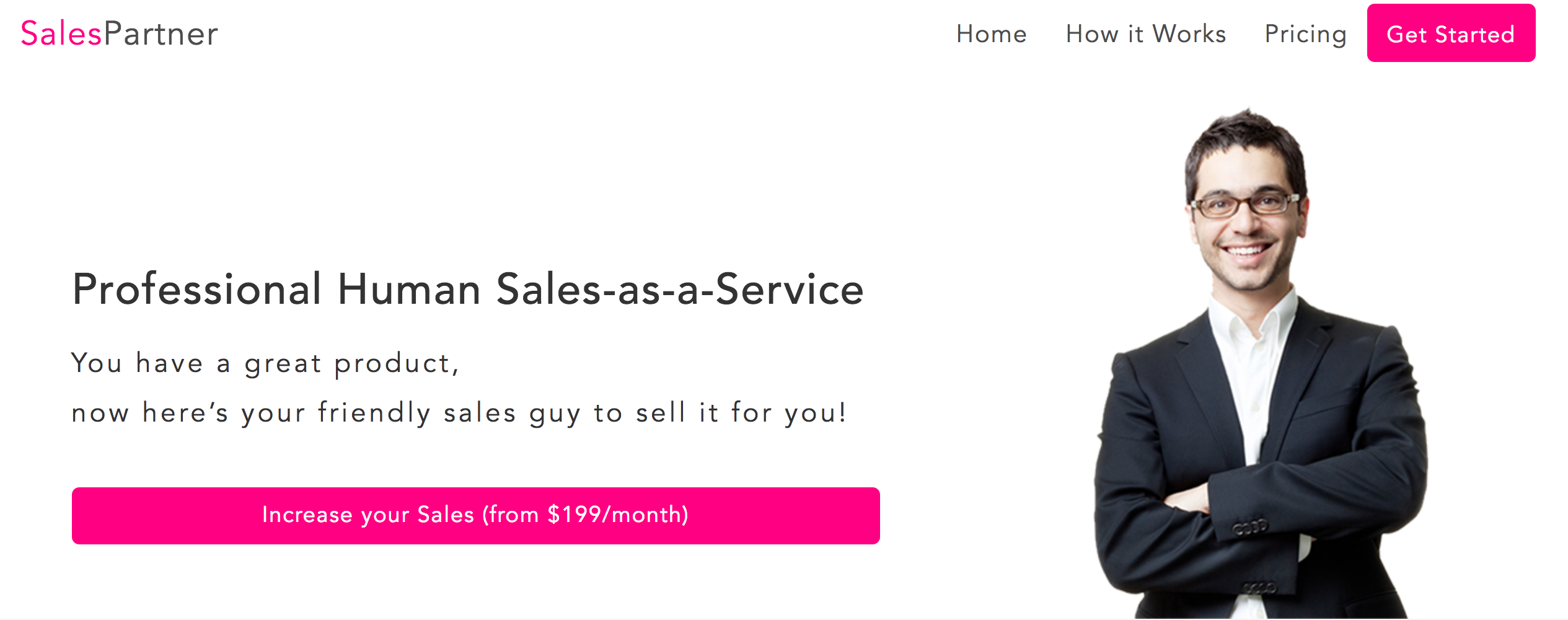
Task: Select the How it Works menu item
Action: click(x=1145, y=34)
